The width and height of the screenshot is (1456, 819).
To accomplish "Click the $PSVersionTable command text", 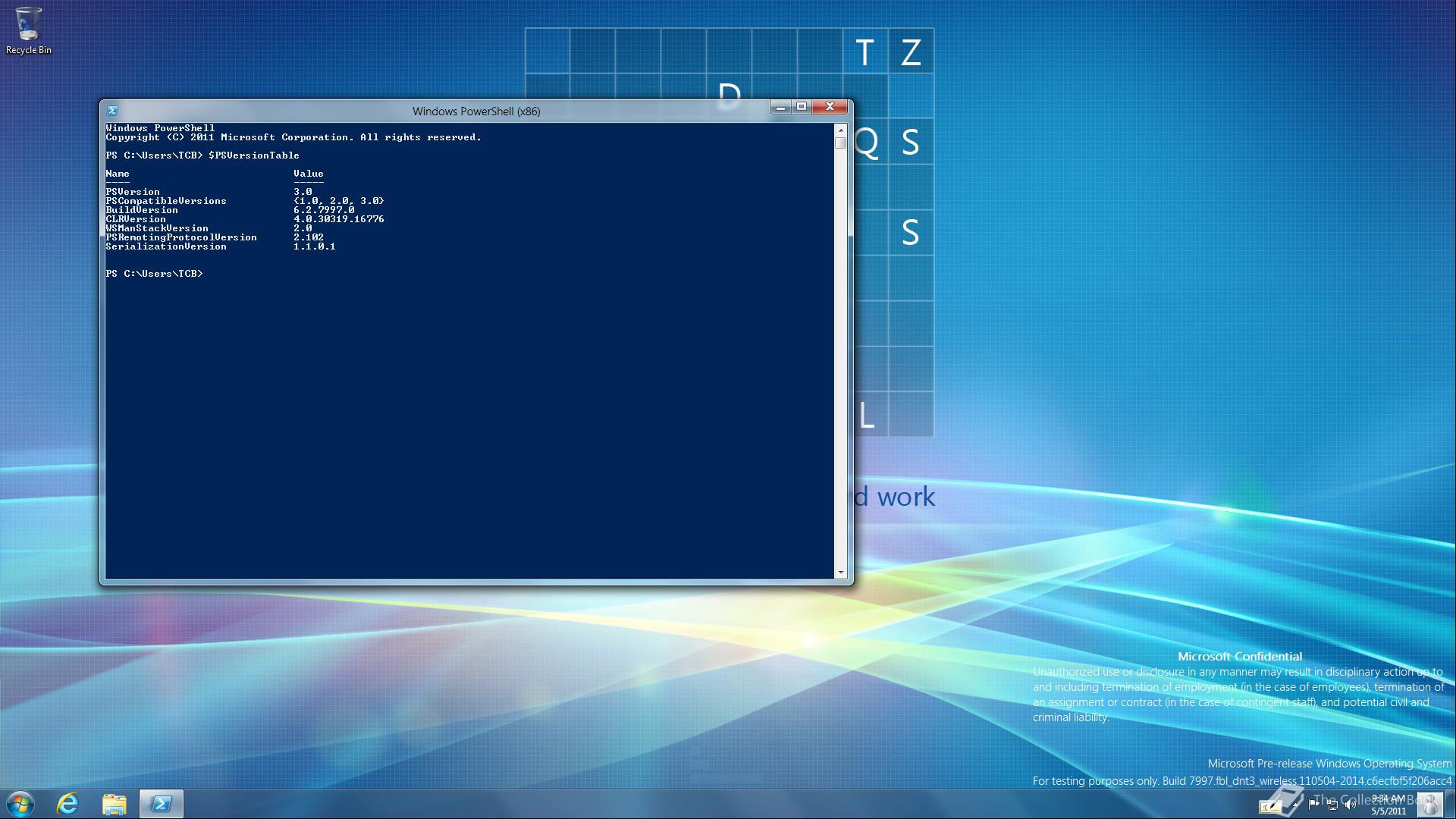I will 254,155.
